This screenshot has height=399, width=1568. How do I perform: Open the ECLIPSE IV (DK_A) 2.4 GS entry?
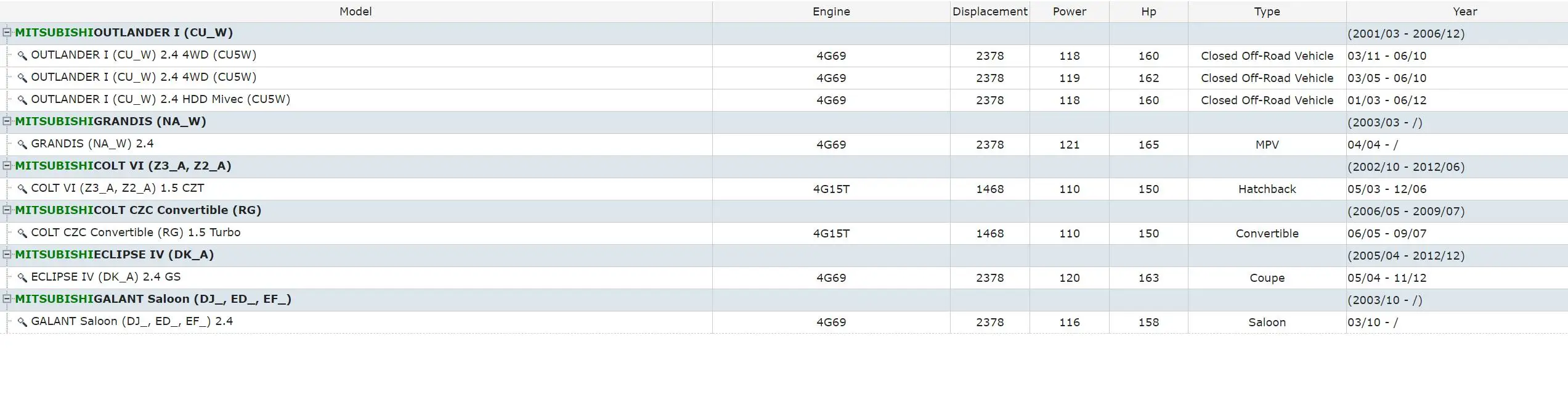pyautogui.click(x=106, y=277)
